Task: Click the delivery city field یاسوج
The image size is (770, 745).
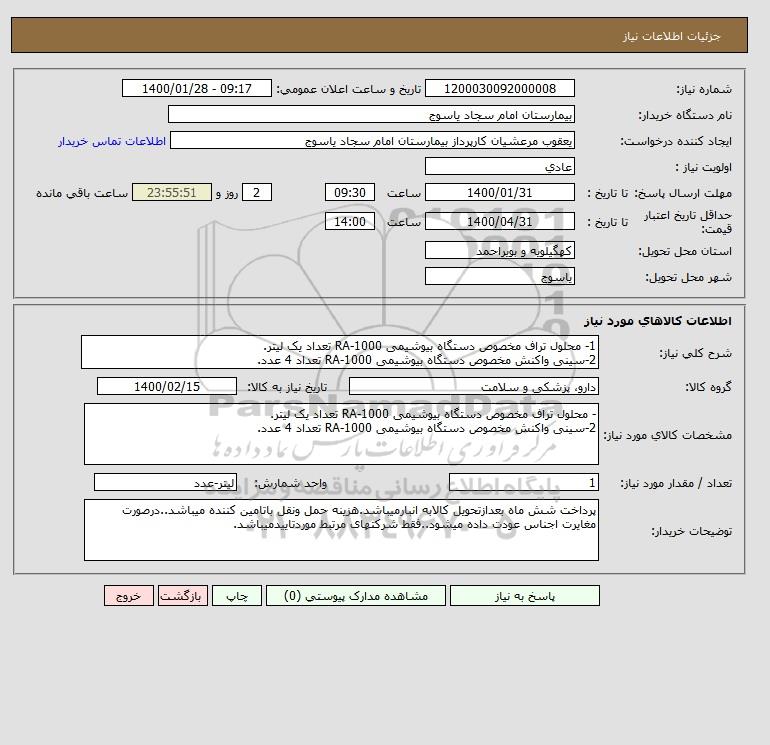Action: [x=499, y=276]
